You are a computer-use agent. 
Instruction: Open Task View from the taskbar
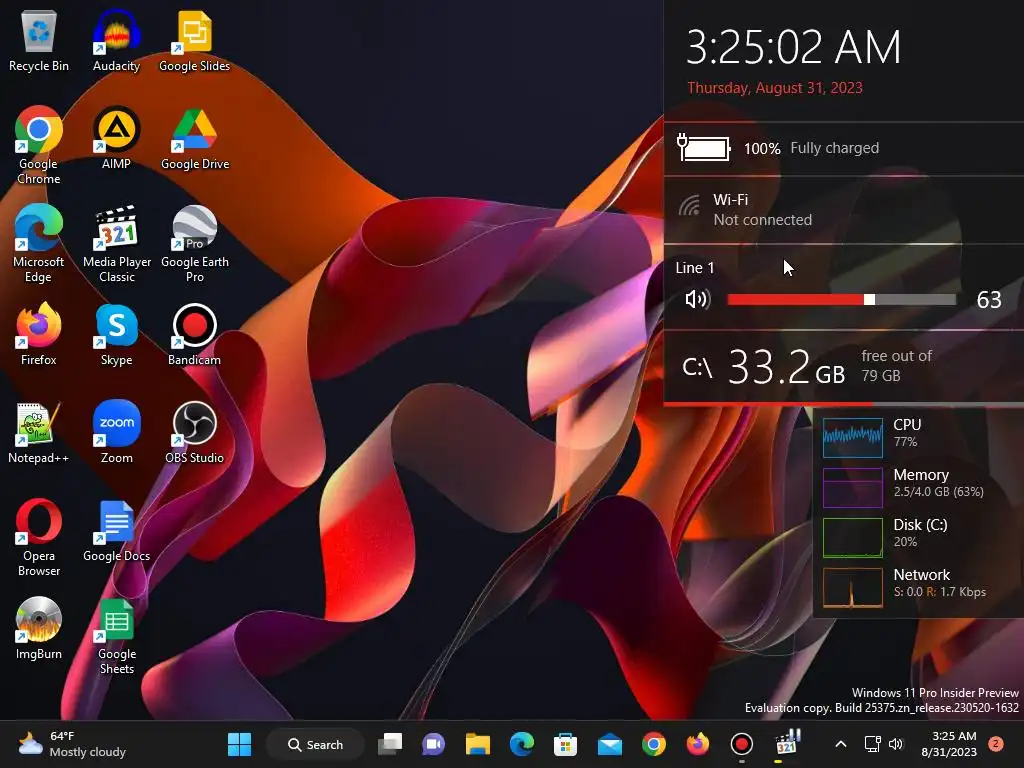(390, 744)
